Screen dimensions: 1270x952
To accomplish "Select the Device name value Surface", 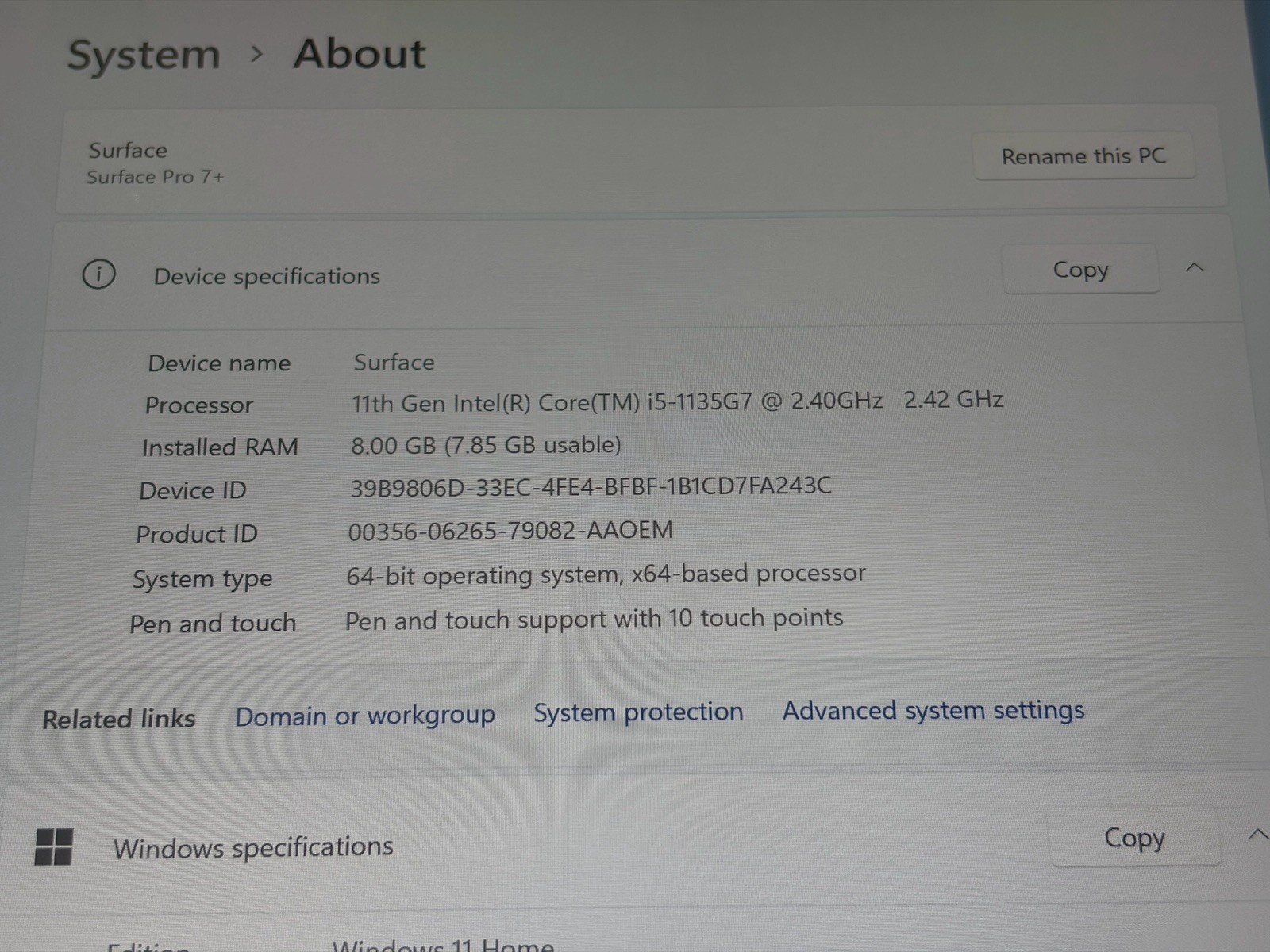I will click(394, 363).
